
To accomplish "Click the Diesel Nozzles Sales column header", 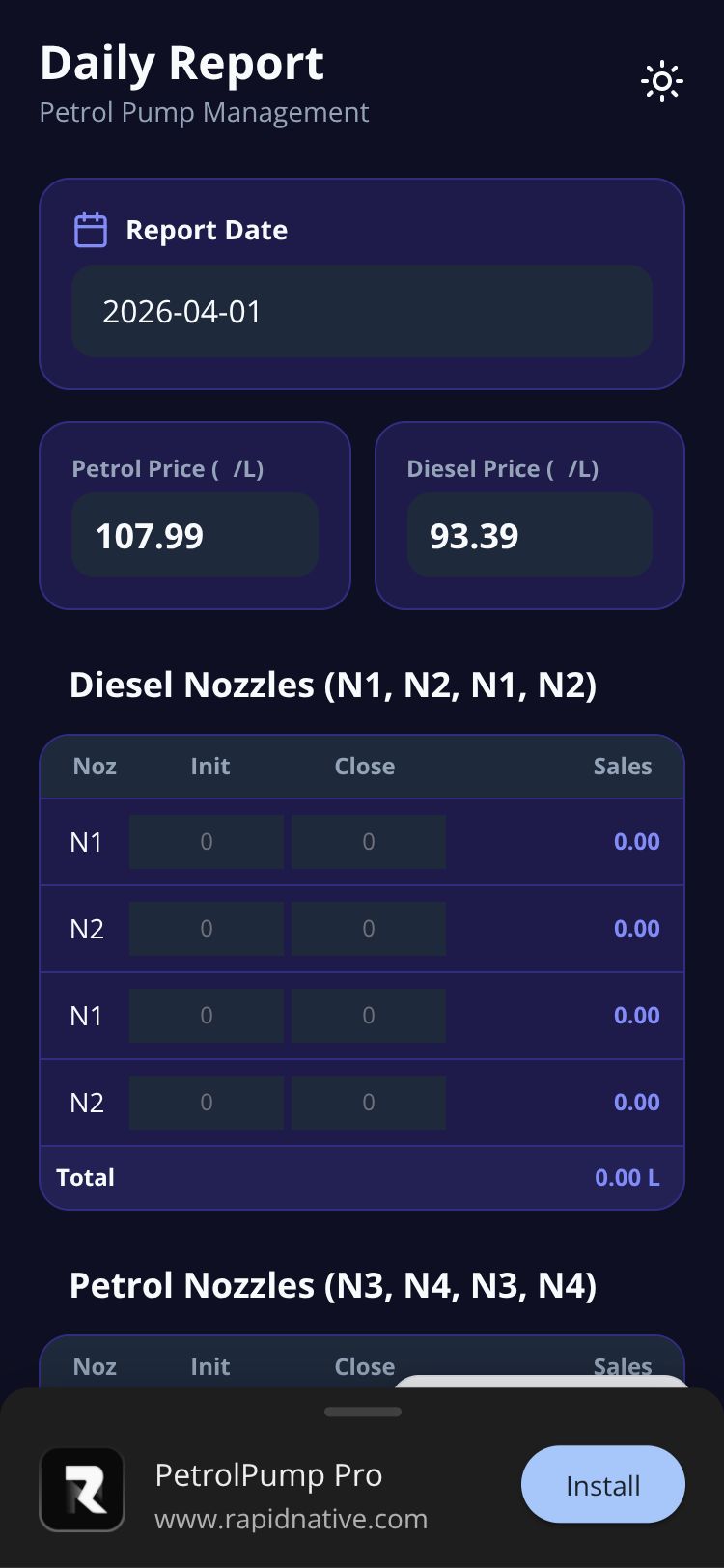I will click(x=622, y=767).
